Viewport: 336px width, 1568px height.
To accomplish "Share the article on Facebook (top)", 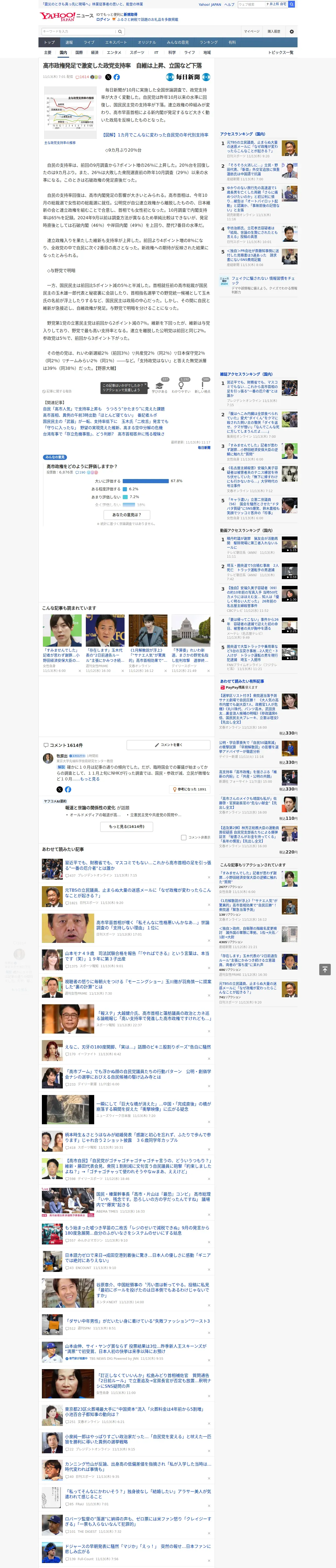I will (x=116, y=77).
